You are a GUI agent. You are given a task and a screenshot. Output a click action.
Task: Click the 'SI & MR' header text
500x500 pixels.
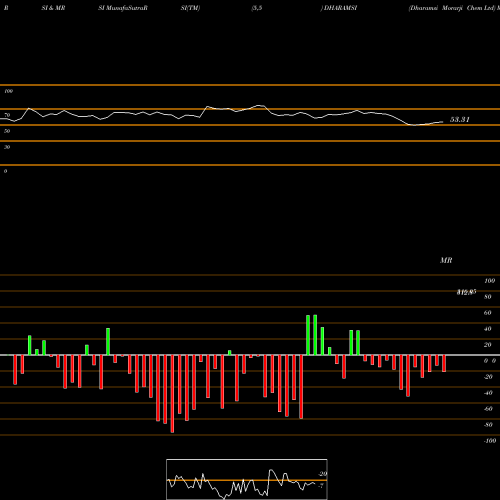tap(53, 8)
